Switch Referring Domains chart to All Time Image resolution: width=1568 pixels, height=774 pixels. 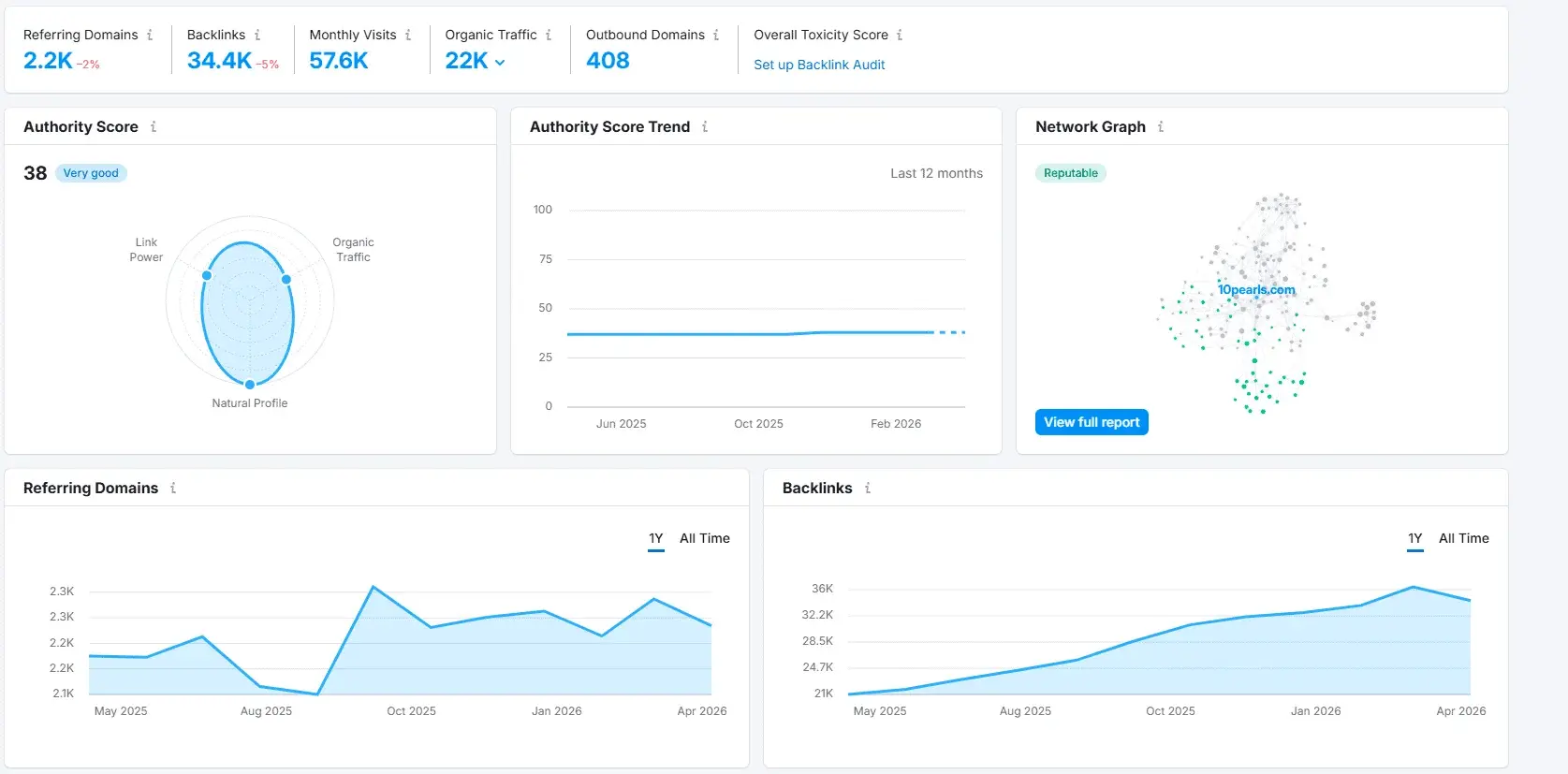704,538
